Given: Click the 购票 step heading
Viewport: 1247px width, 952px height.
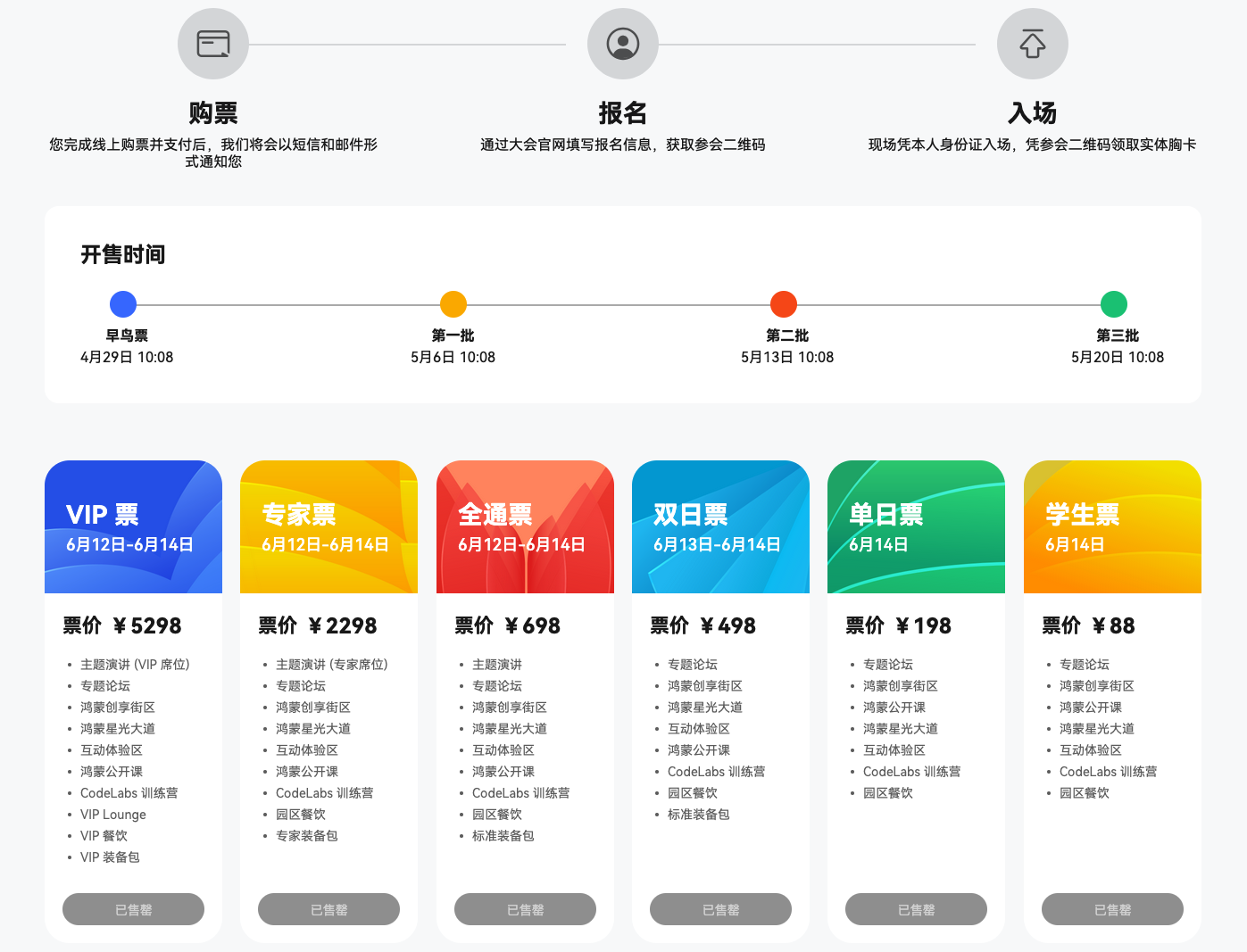Looking at the screenshot, I should [213, 113].
